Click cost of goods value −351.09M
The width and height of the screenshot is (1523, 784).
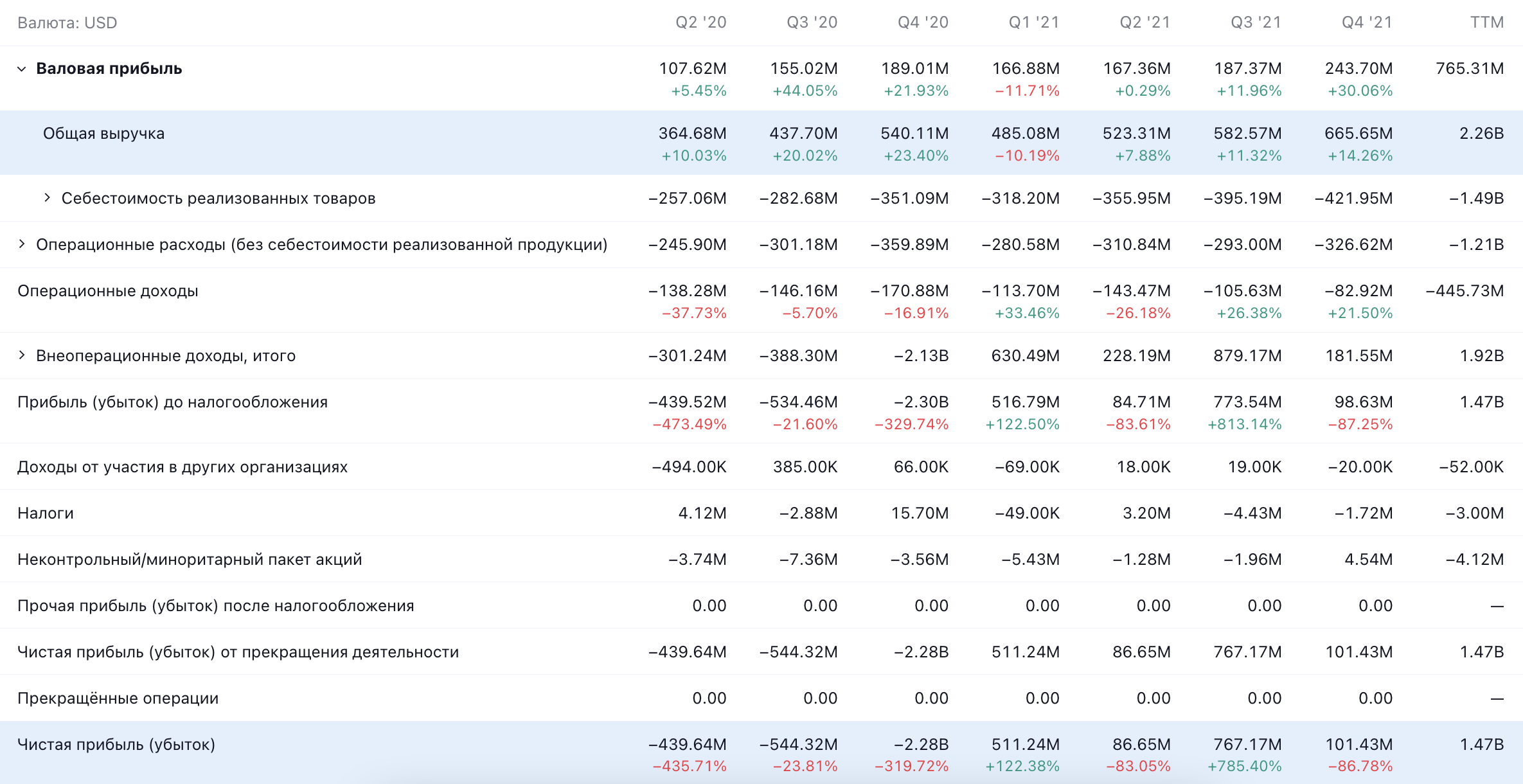(x=910, y=198)
